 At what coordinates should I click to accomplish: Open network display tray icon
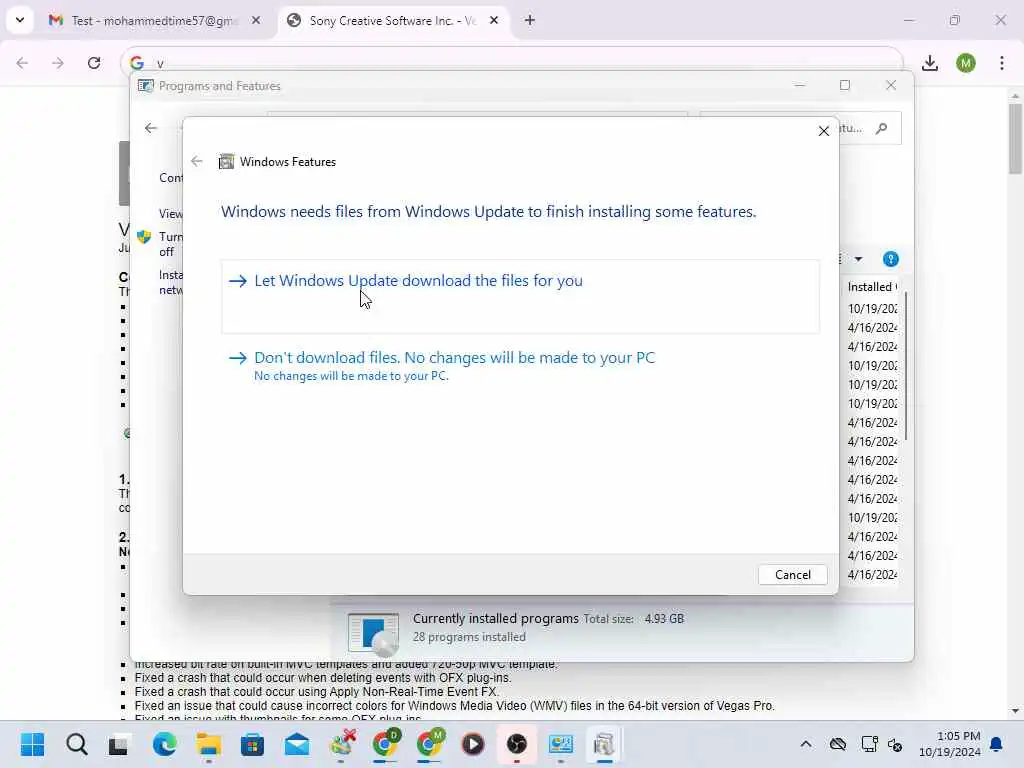tap(869, 744)
